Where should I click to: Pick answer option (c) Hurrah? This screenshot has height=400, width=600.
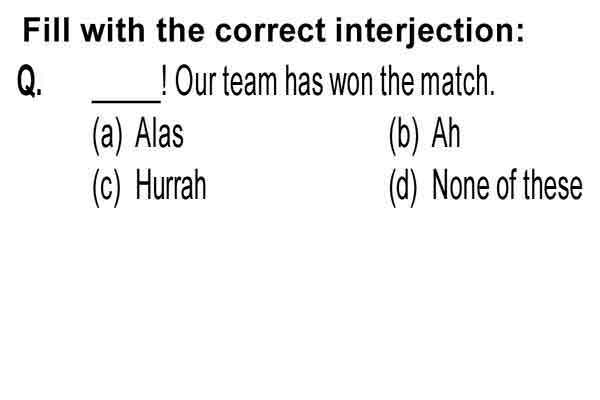point(149,187)
